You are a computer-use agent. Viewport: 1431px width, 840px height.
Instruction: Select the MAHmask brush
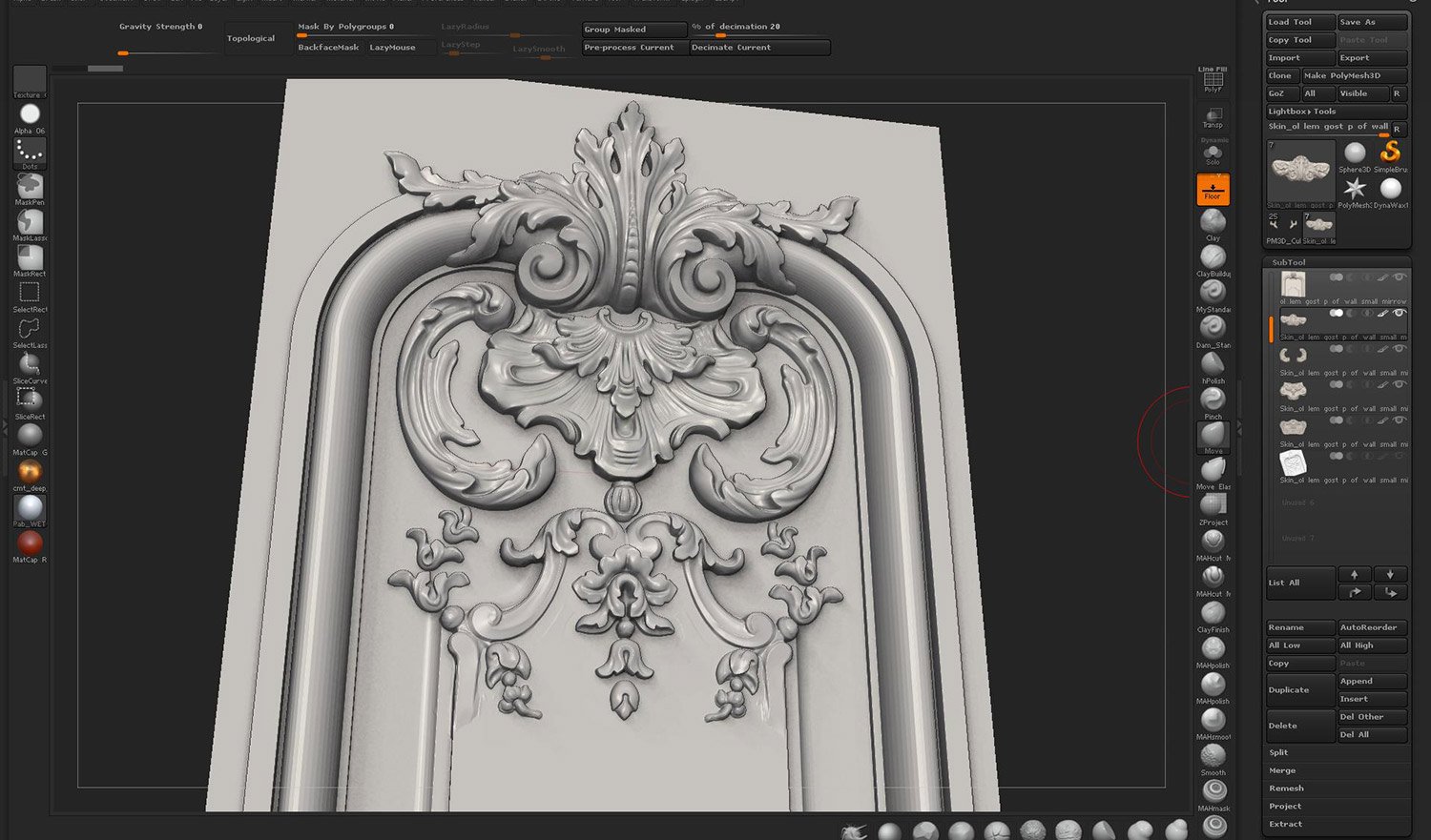tap(1213, 795)
